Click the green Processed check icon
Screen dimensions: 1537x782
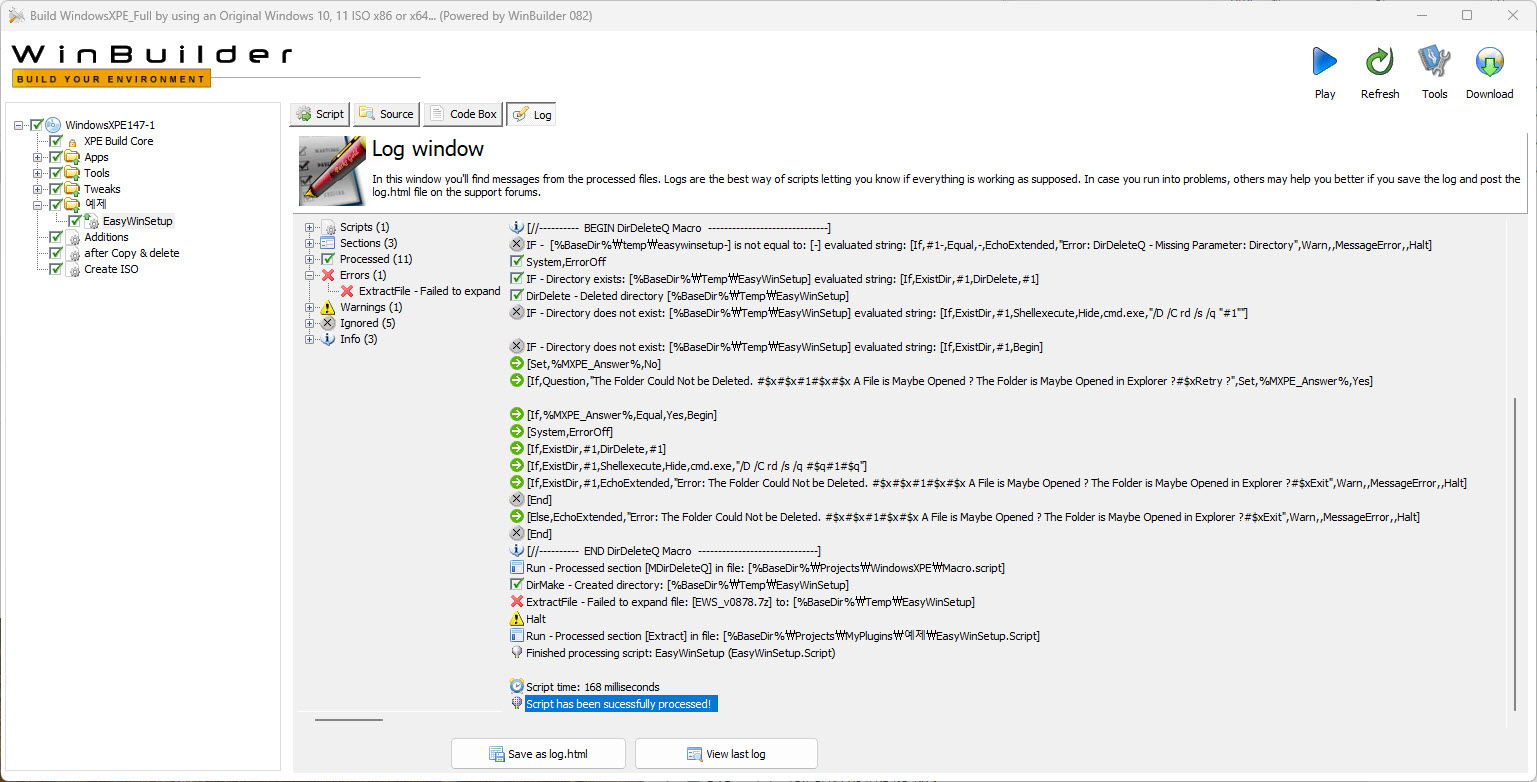[328, 259]
